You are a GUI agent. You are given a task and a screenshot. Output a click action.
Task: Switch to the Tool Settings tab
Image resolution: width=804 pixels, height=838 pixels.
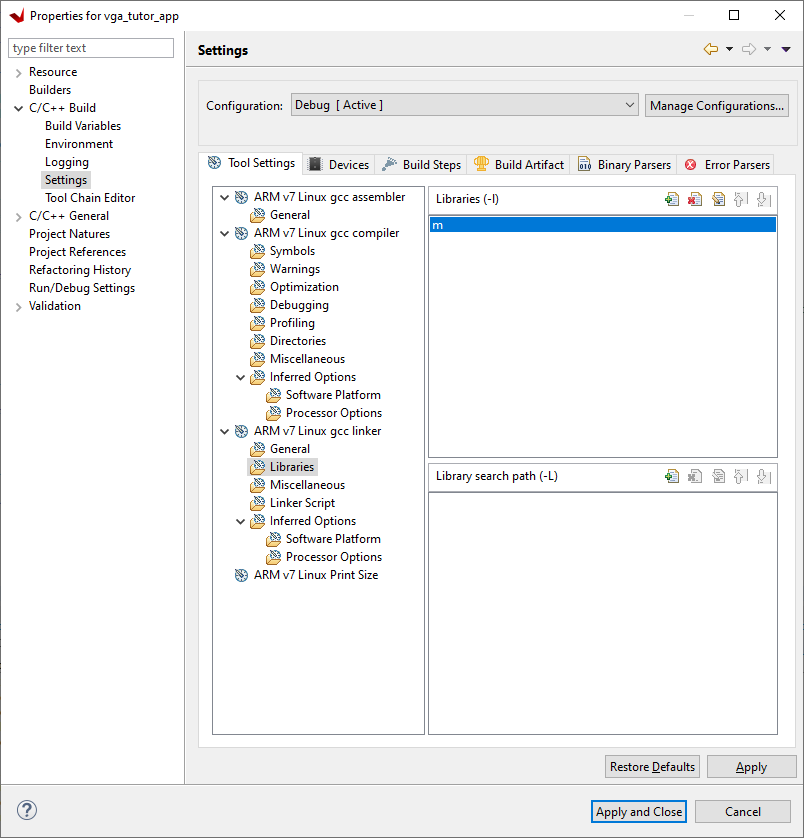251,163
